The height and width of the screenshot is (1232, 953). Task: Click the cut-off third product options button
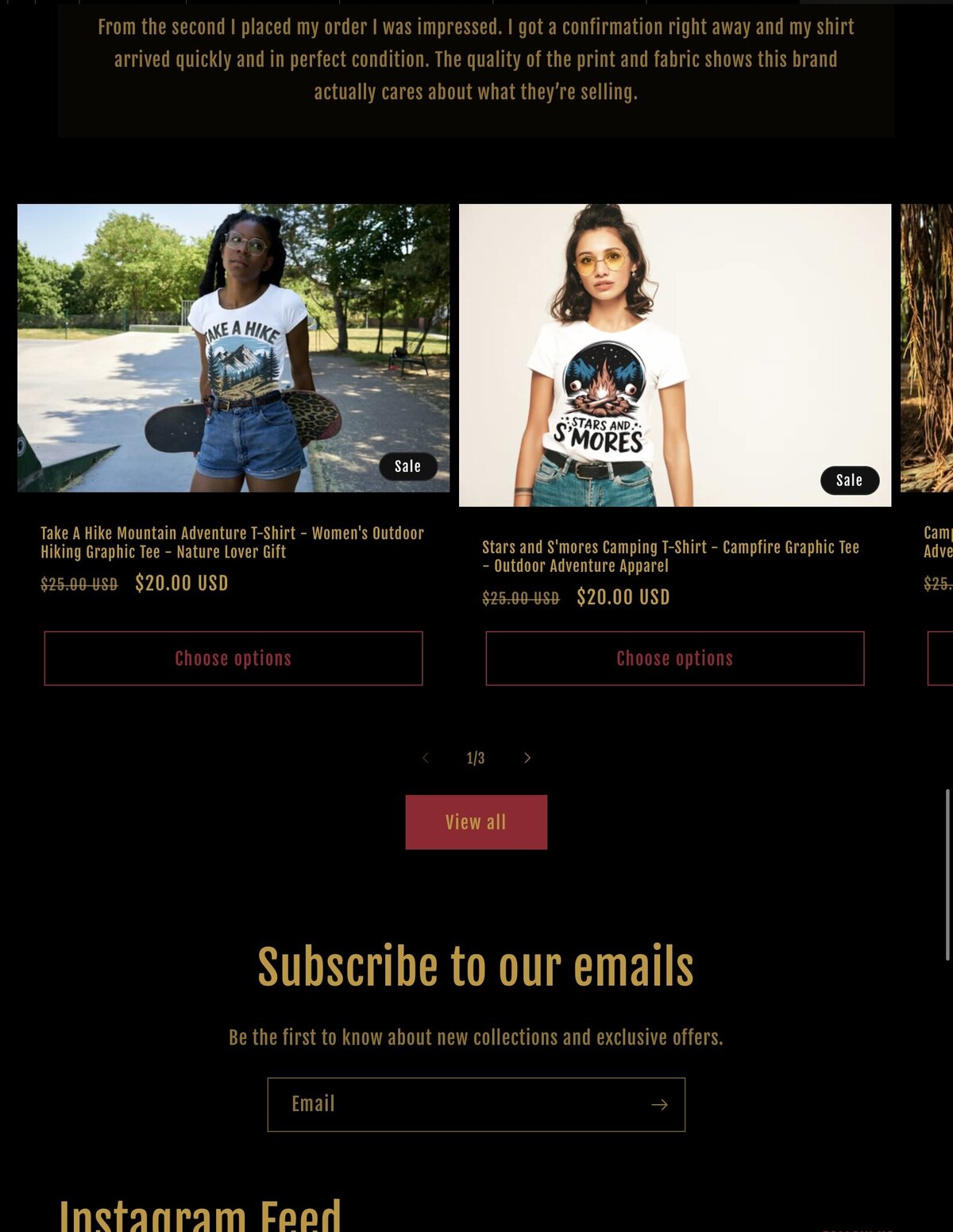coord(940,658)
